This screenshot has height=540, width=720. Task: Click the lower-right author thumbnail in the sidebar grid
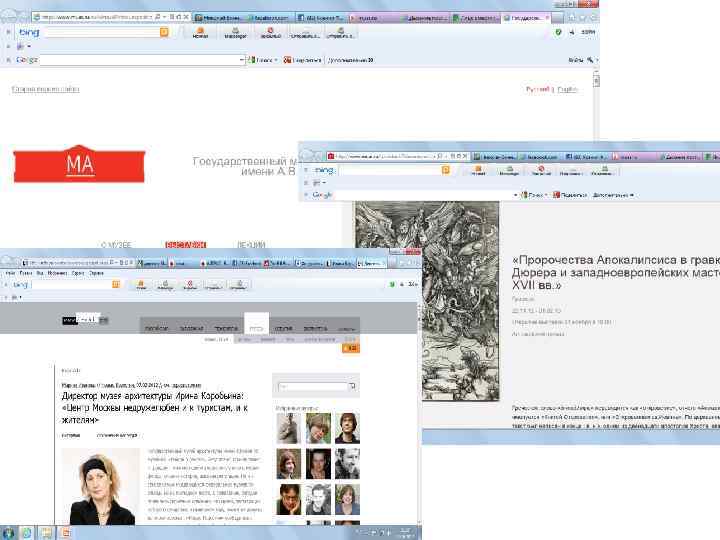[x=348, y=500]
